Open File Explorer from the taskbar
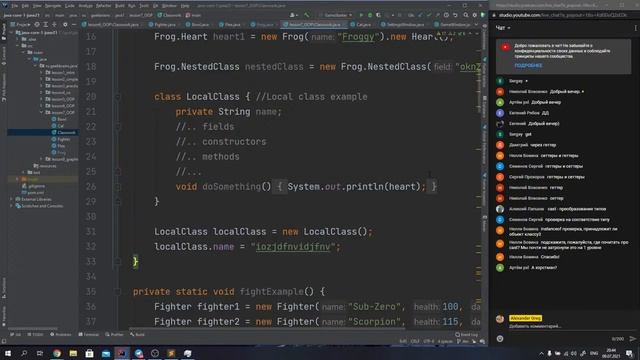Image resolution: width=640 pixels, height=360 pixels. pos(73,353)
